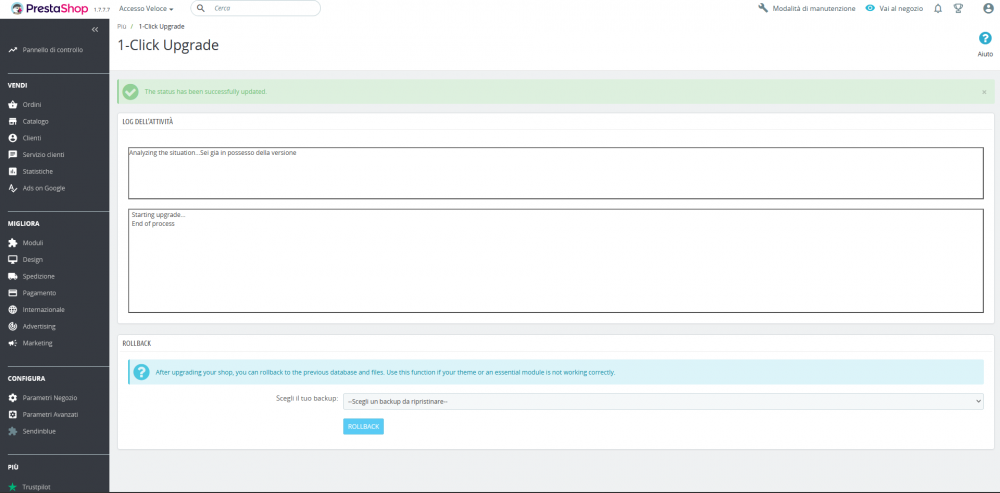The height and width of the screenshot is (493, 1000).
Task: Open Ads on Google
Action: coord(44,188)
